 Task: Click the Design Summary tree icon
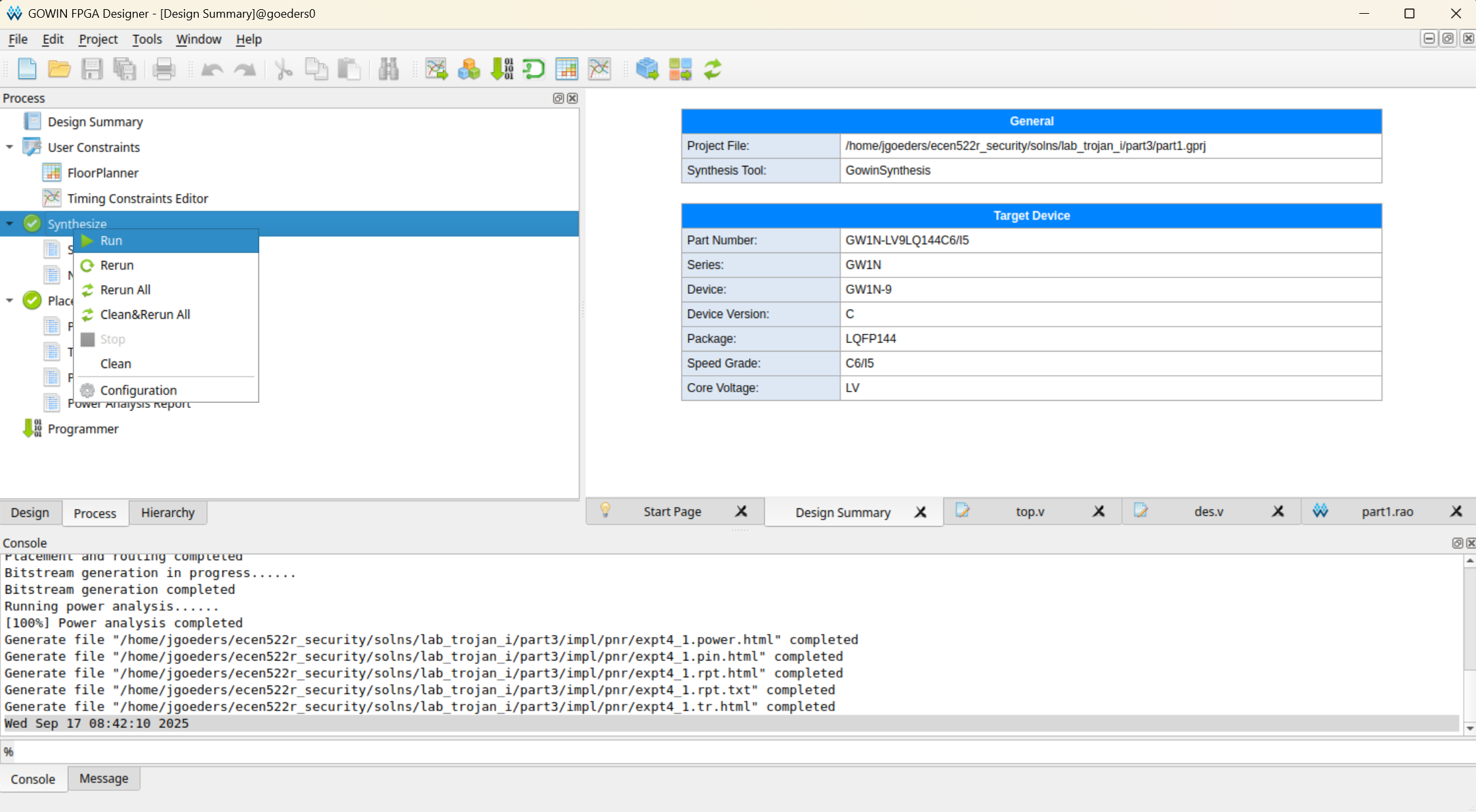[32, 121]
